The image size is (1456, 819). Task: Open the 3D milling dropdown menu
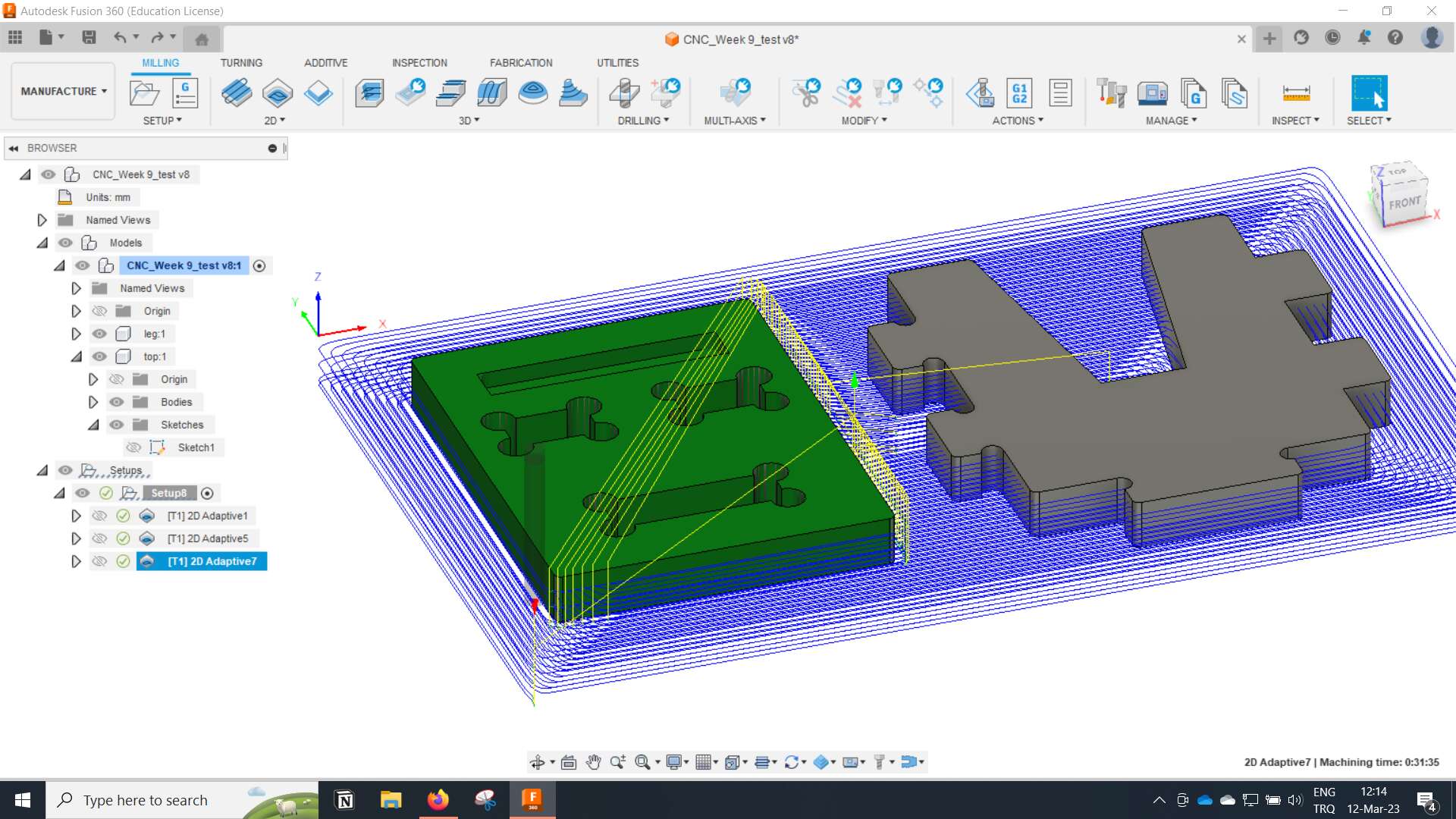click(469, 121)
